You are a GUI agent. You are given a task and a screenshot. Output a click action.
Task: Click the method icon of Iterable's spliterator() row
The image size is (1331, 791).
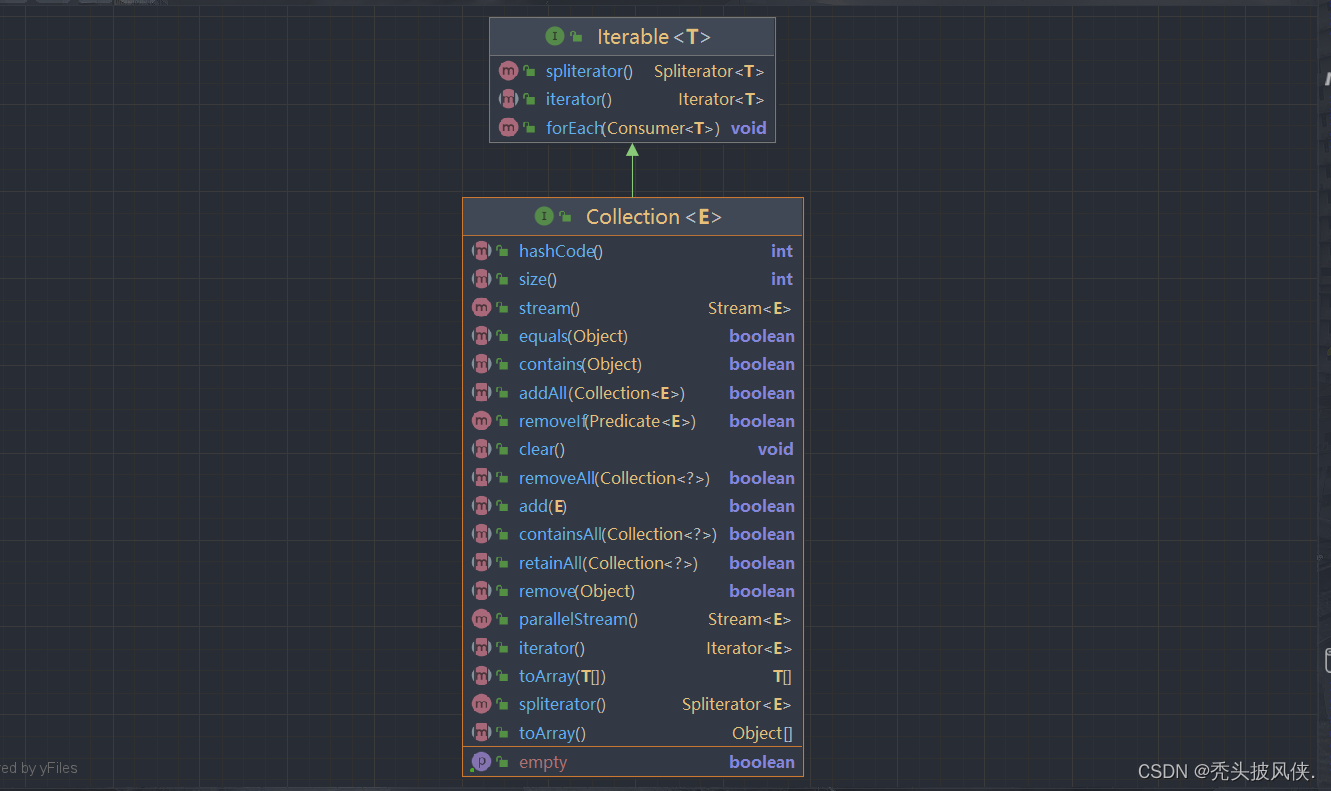click(x=508, y=71)
